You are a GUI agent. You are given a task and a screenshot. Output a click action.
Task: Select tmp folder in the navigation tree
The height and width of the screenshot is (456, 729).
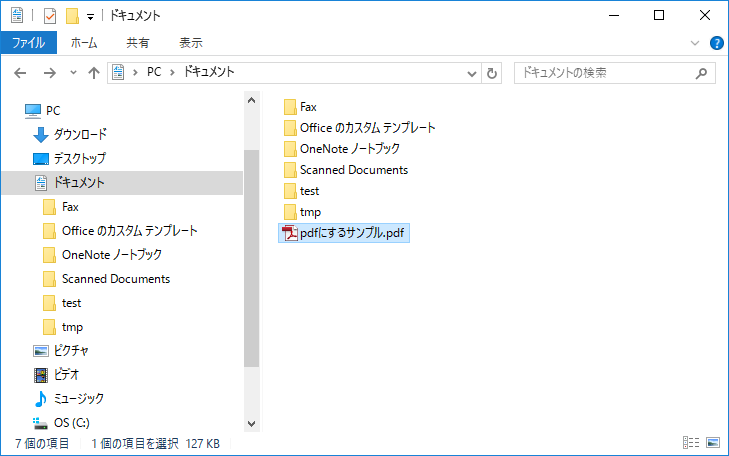tap(72, 327)
